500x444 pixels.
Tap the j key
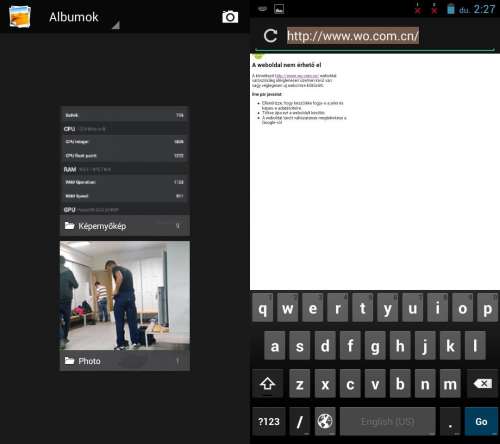tap(425, 346)
